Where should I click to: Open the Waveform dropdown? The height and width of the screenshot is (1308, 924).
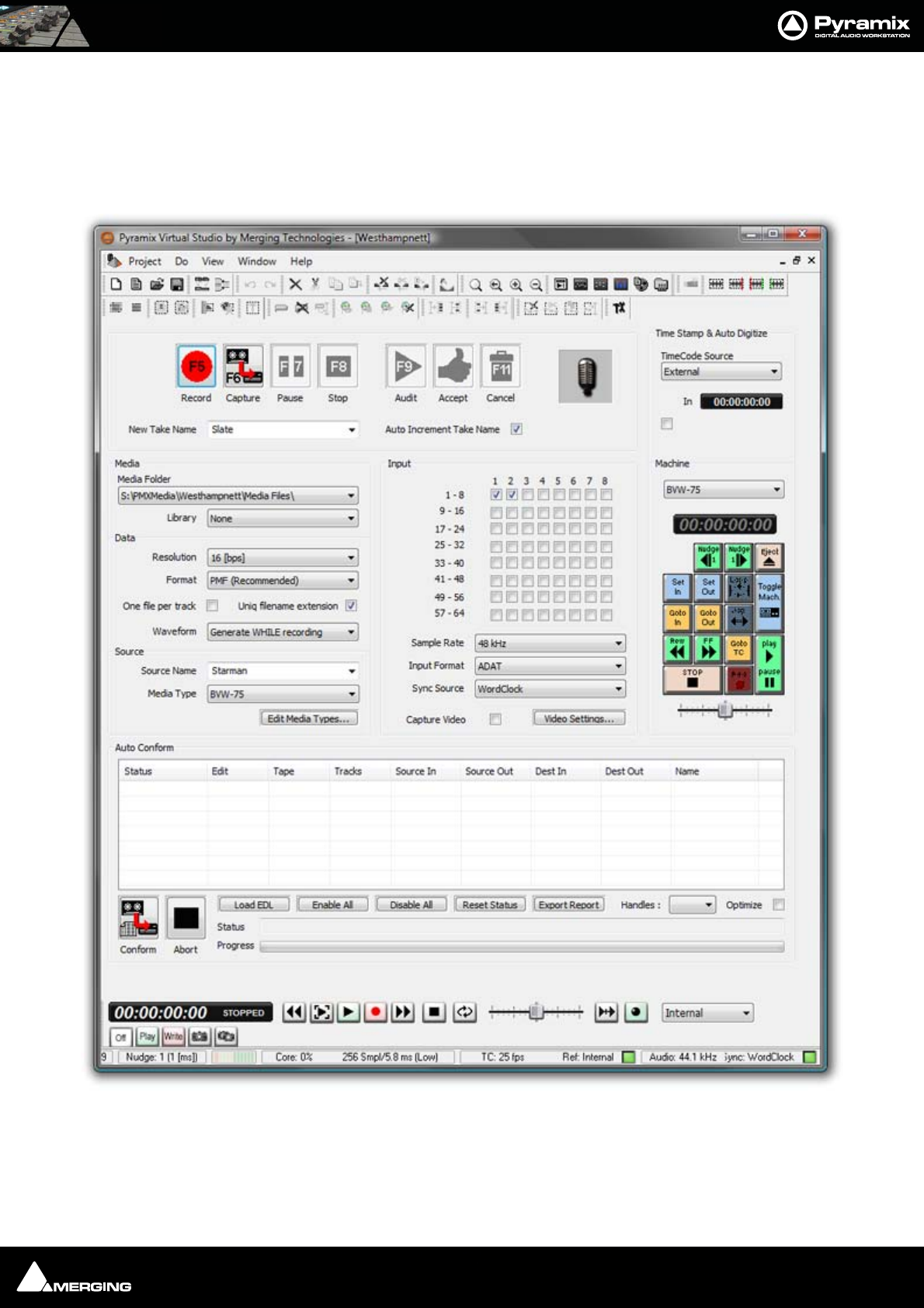tap(351, 632)
